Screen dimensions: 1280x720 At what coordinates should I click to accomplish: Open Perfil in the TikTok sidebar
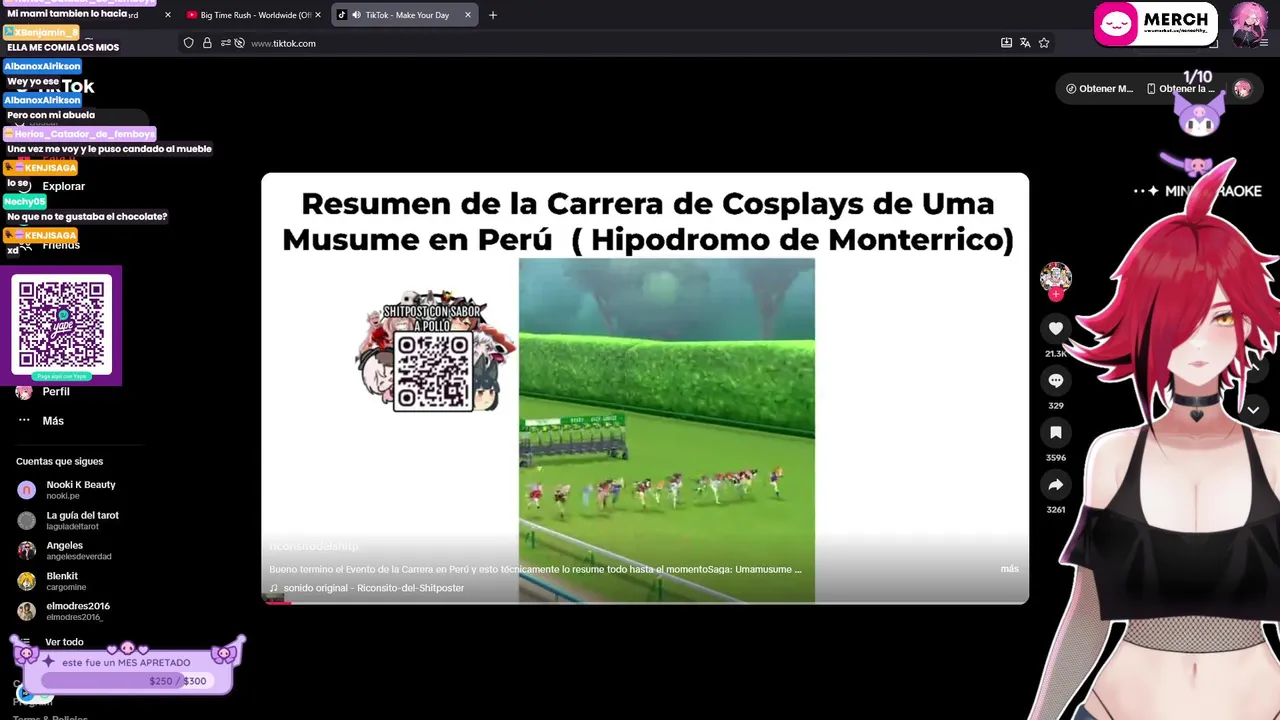click(56, 392)
